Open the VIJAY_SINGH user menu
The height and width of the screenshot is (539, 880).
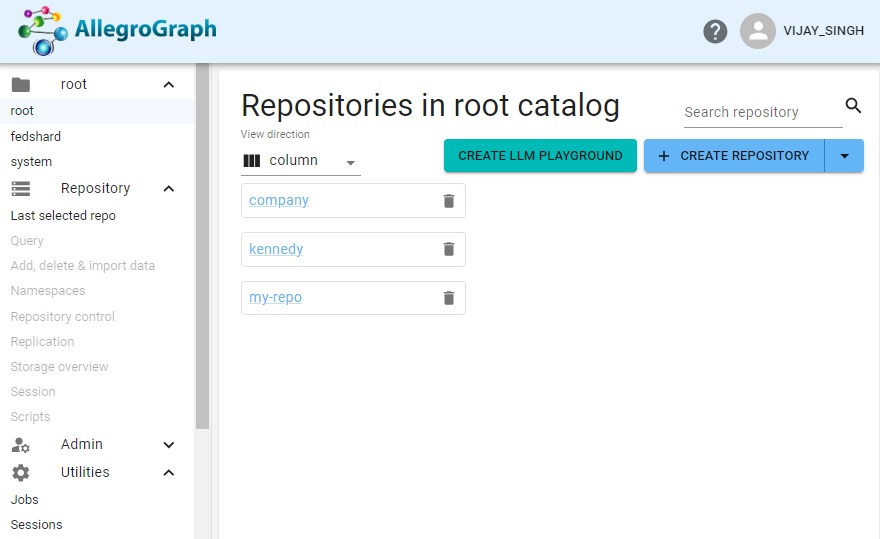coord(823,31)
